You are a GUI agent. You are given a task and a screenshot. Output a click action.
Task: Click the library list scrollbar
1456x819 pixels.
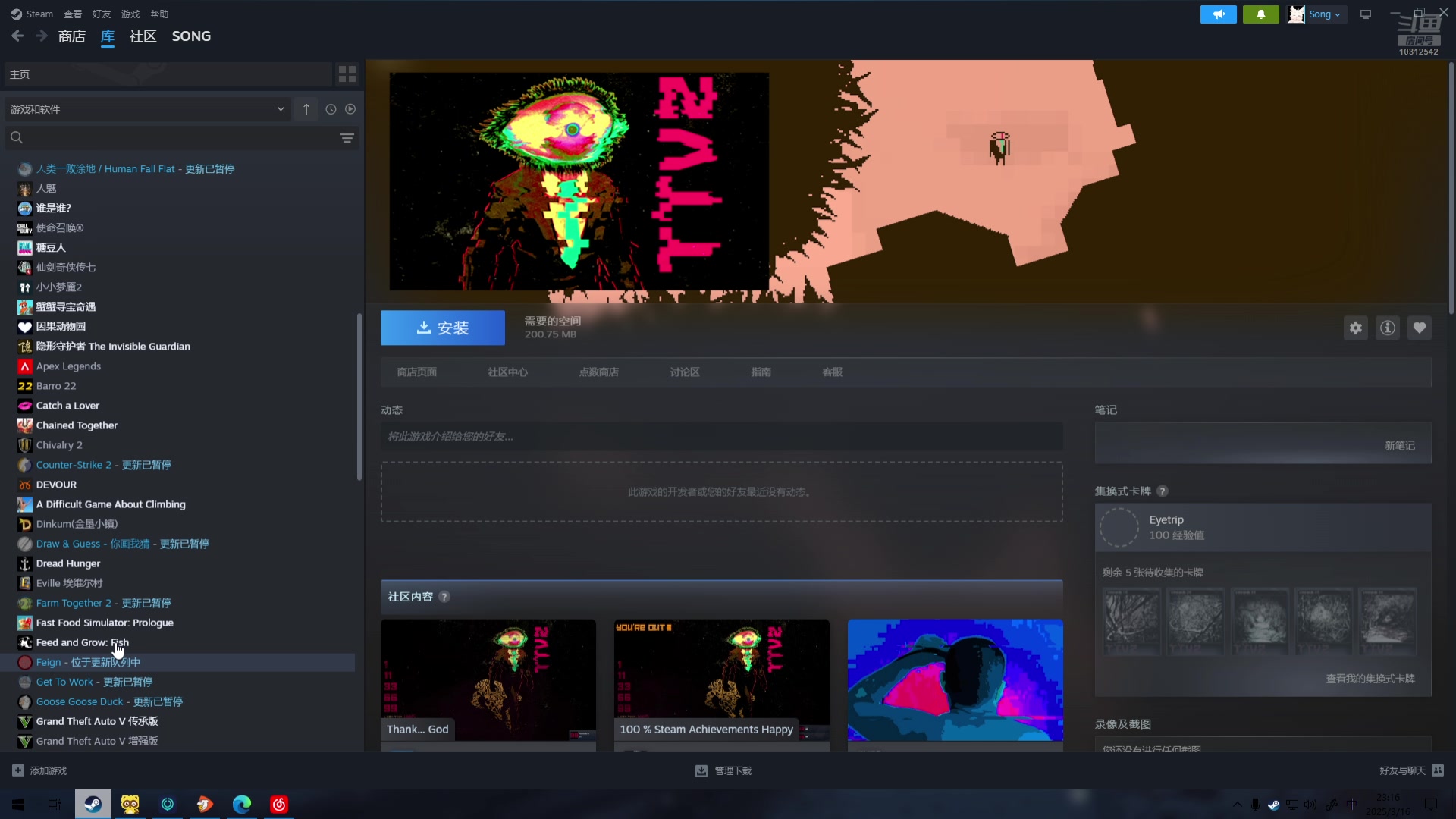click(x=359, y=397)
